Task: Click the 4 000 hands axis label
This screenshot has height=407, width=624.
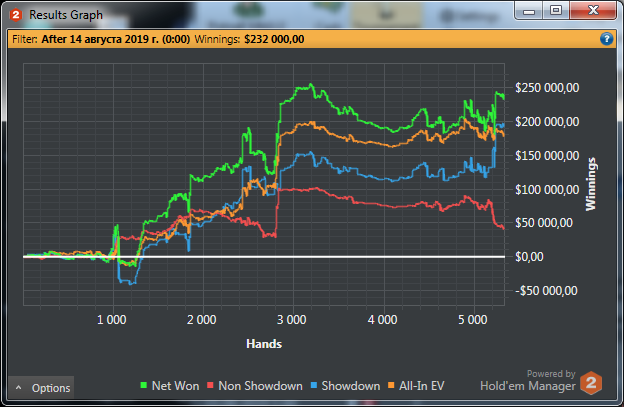Action: pos(382,319)
